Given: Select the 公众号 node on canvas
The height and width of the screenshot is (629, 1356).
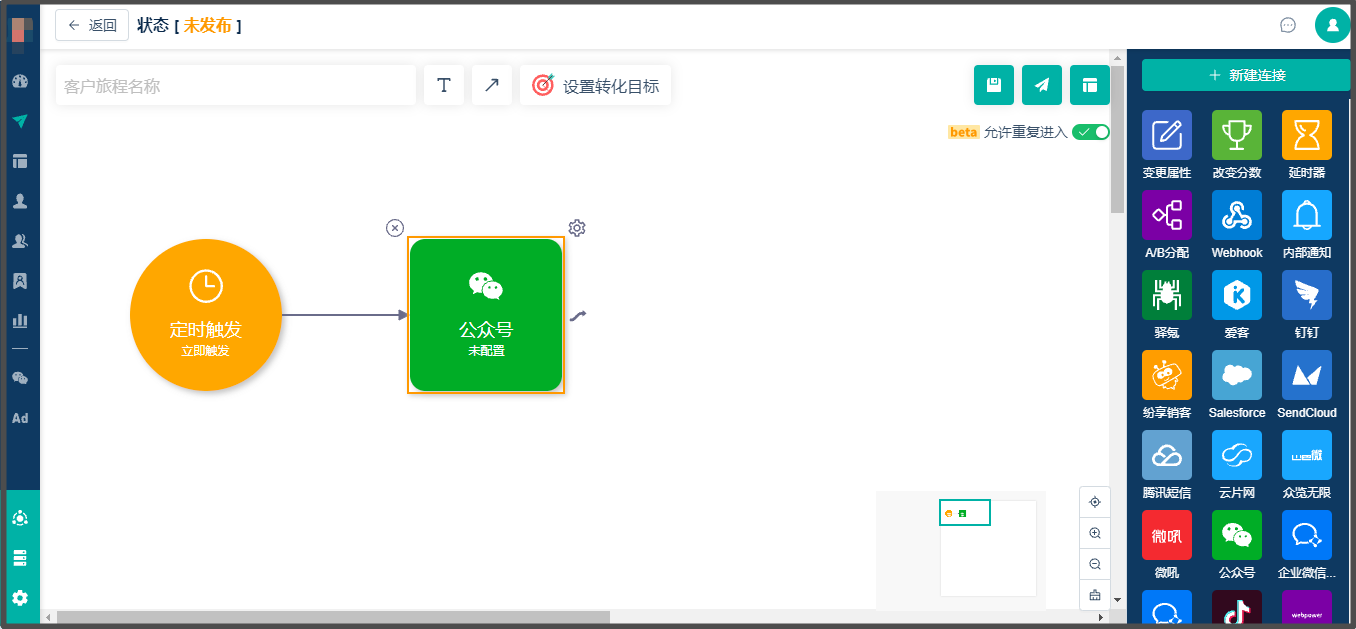Looking at the screenshot, I should click(486, 315).
